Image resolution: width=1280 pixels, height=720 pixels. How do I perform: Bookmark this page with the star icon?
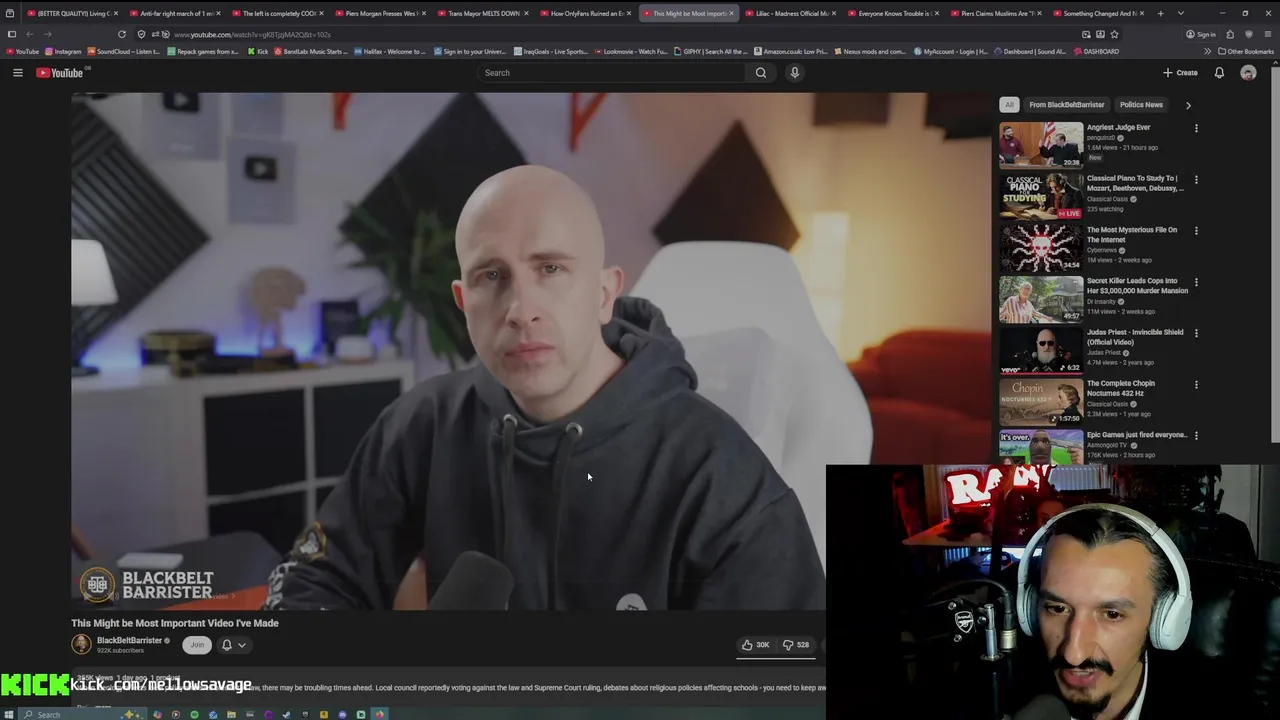point(1114,34)
